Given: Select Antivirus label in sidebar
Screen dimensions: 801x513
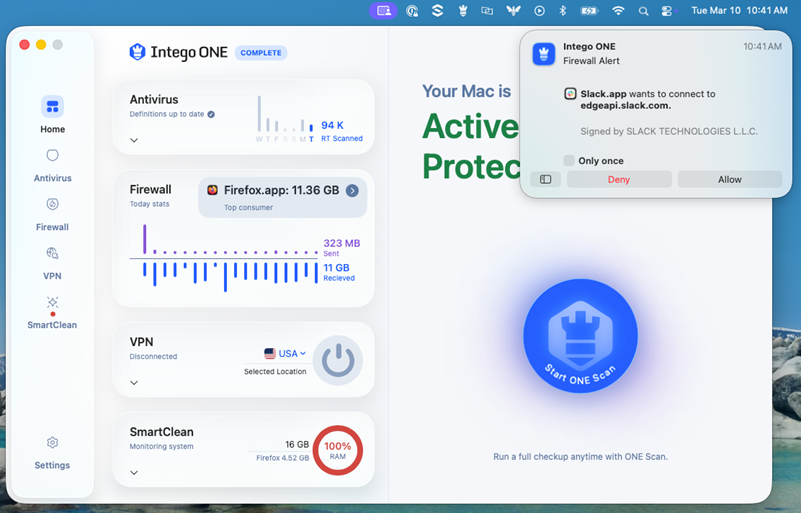Looking at the screenshot, I should pos(53,178).
